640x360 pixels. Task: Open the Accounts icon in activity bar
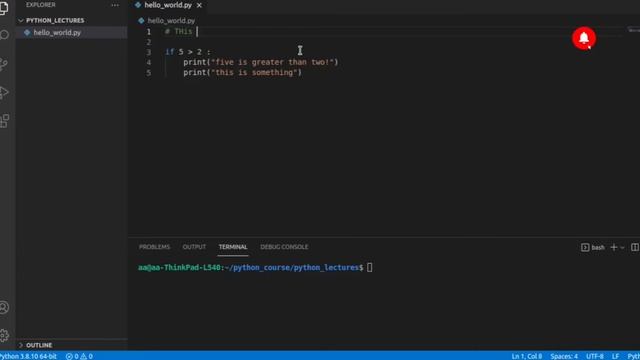[4, 307]
